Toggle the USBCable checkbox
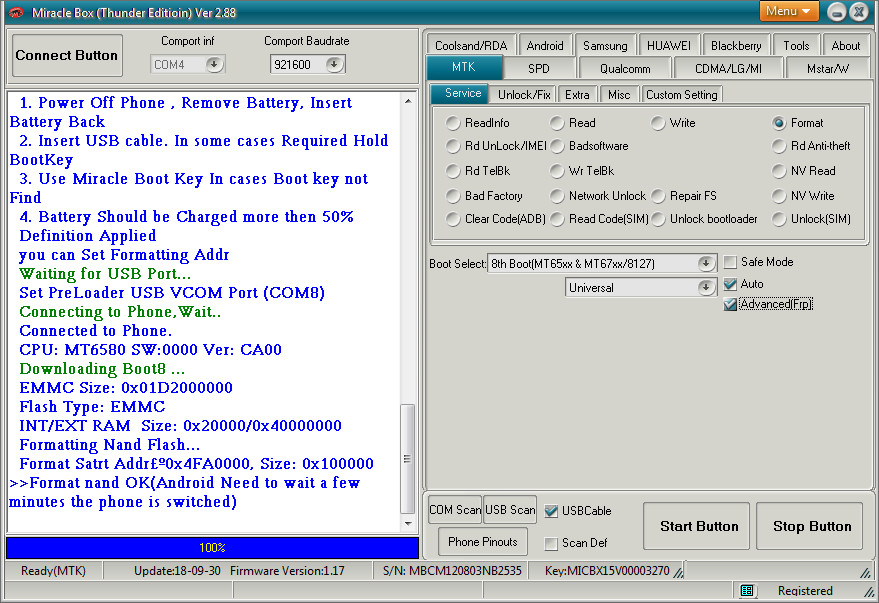The image size is (879, 603). click(551, 511)
